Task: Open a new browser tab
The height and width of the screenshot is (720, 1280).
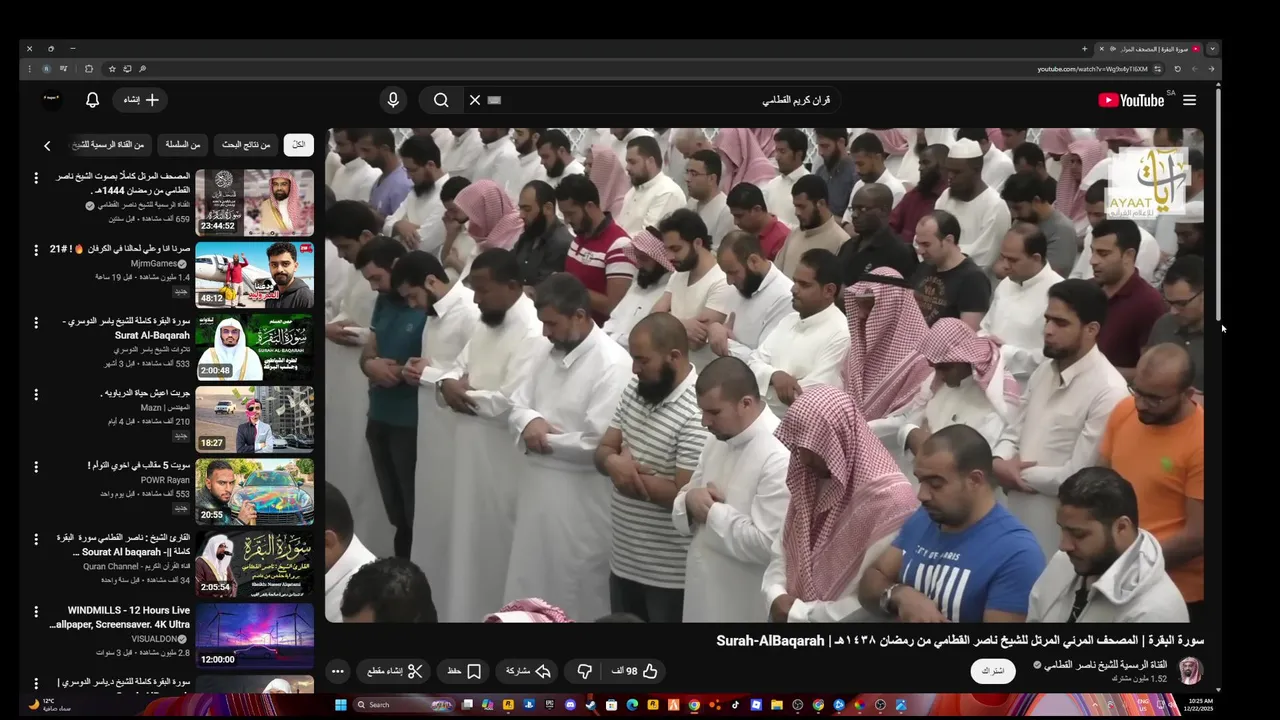Action: [1084, 49]
